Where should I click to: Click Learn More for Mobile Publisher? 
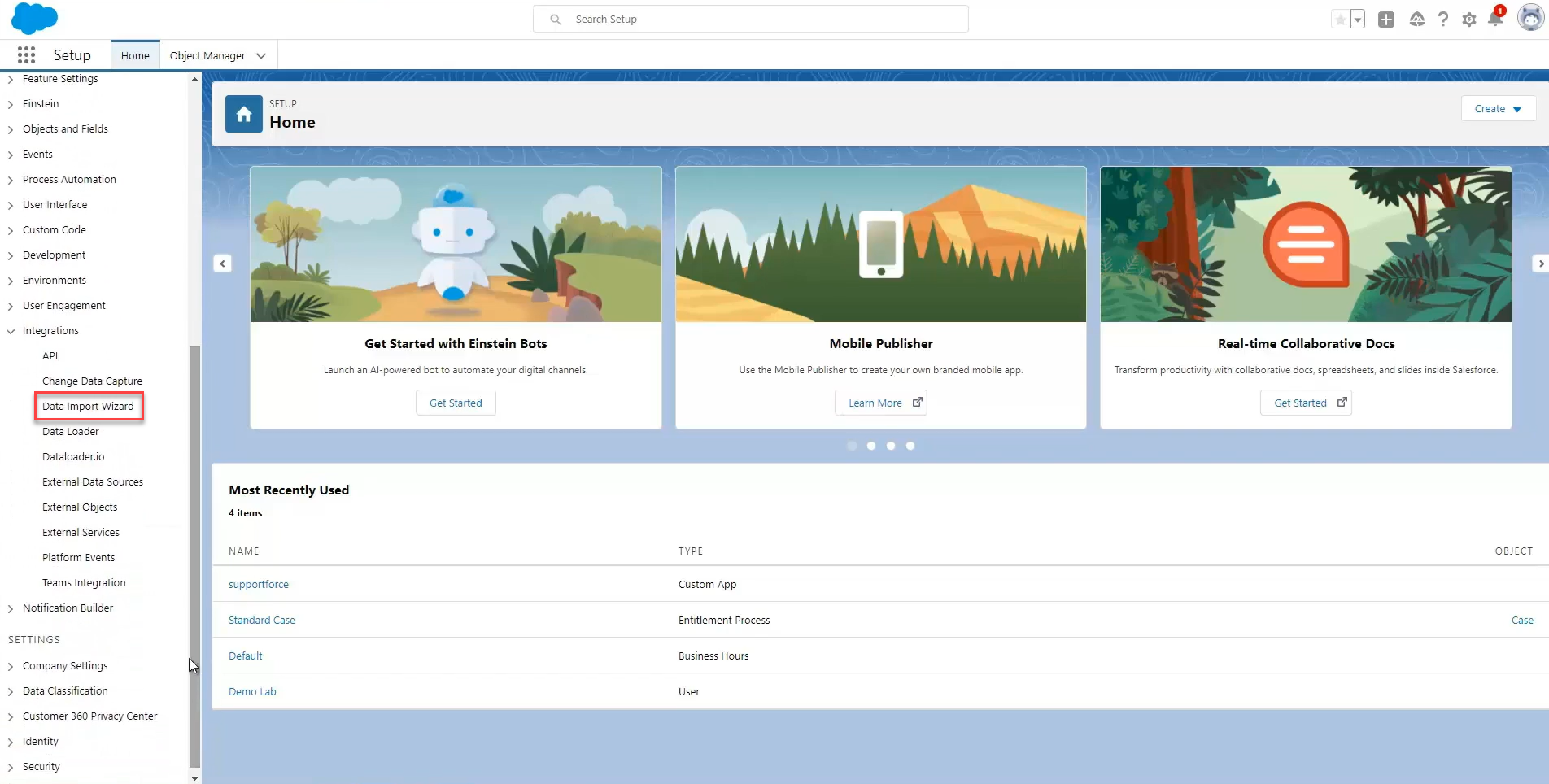tap(881, 403)
